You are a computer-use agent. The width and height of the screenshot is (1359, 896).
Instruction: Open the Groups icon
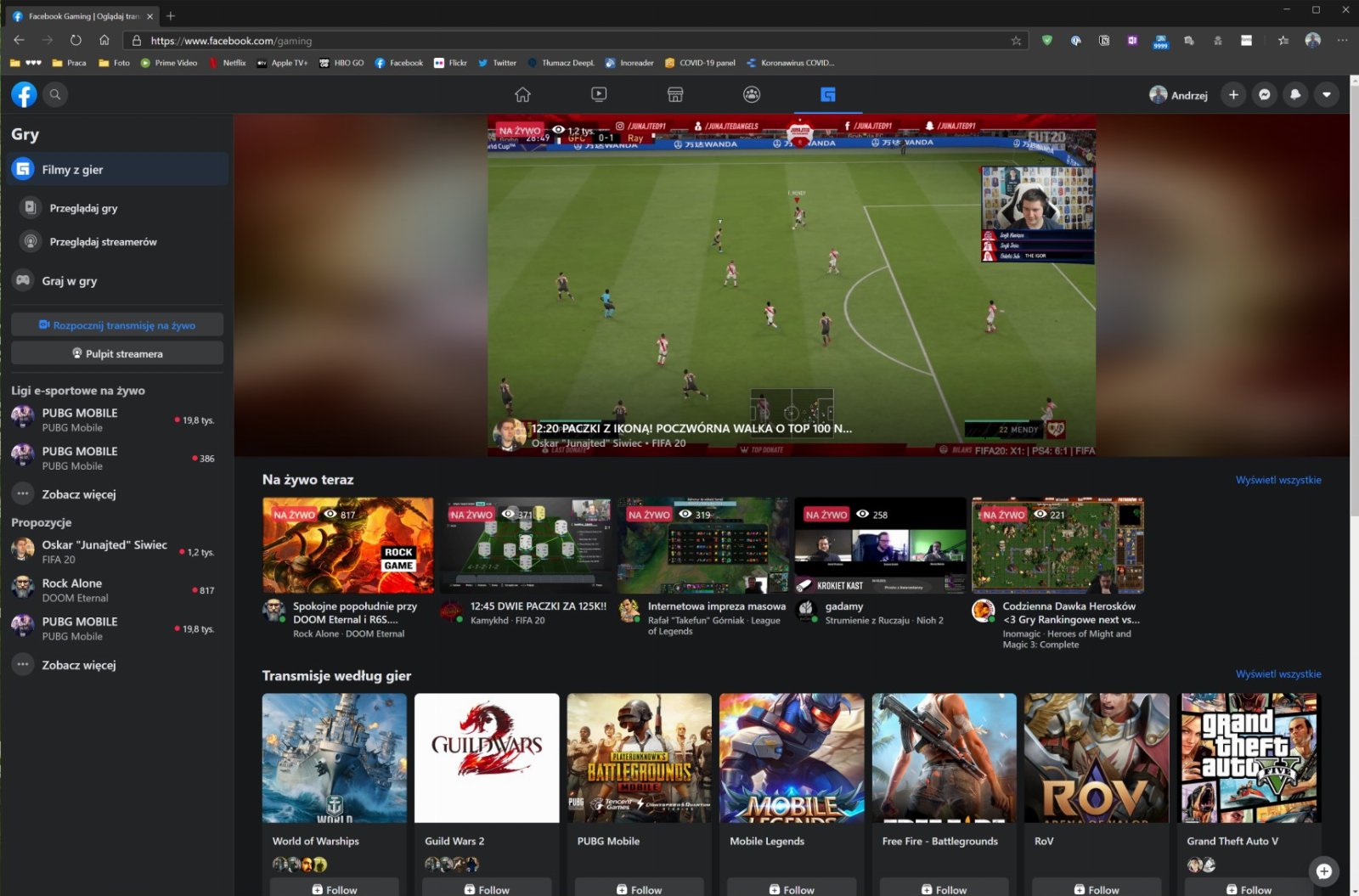(x=752, y=94)
